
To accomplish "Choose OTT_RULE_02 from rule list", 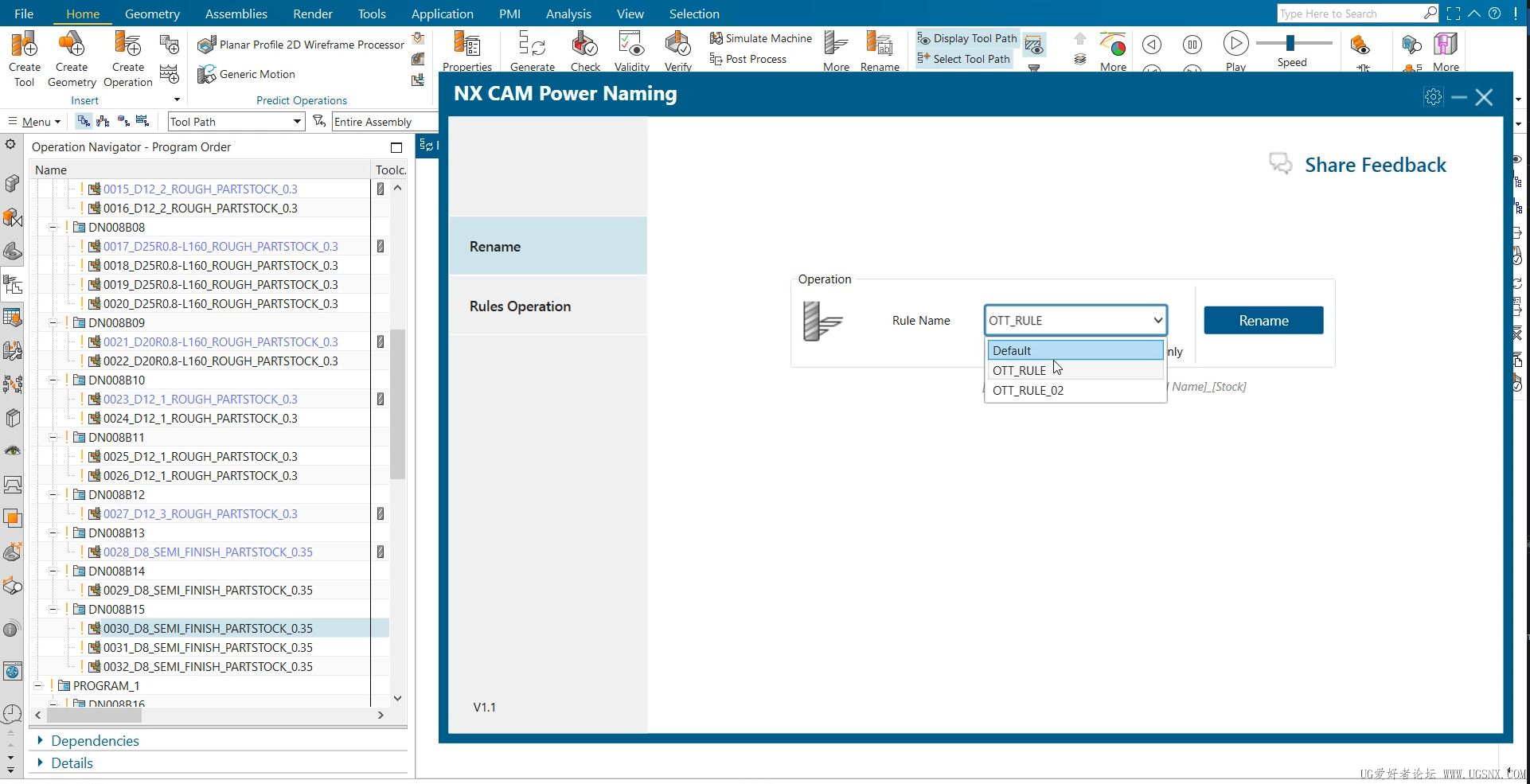I will click(x=1075, y=390).
